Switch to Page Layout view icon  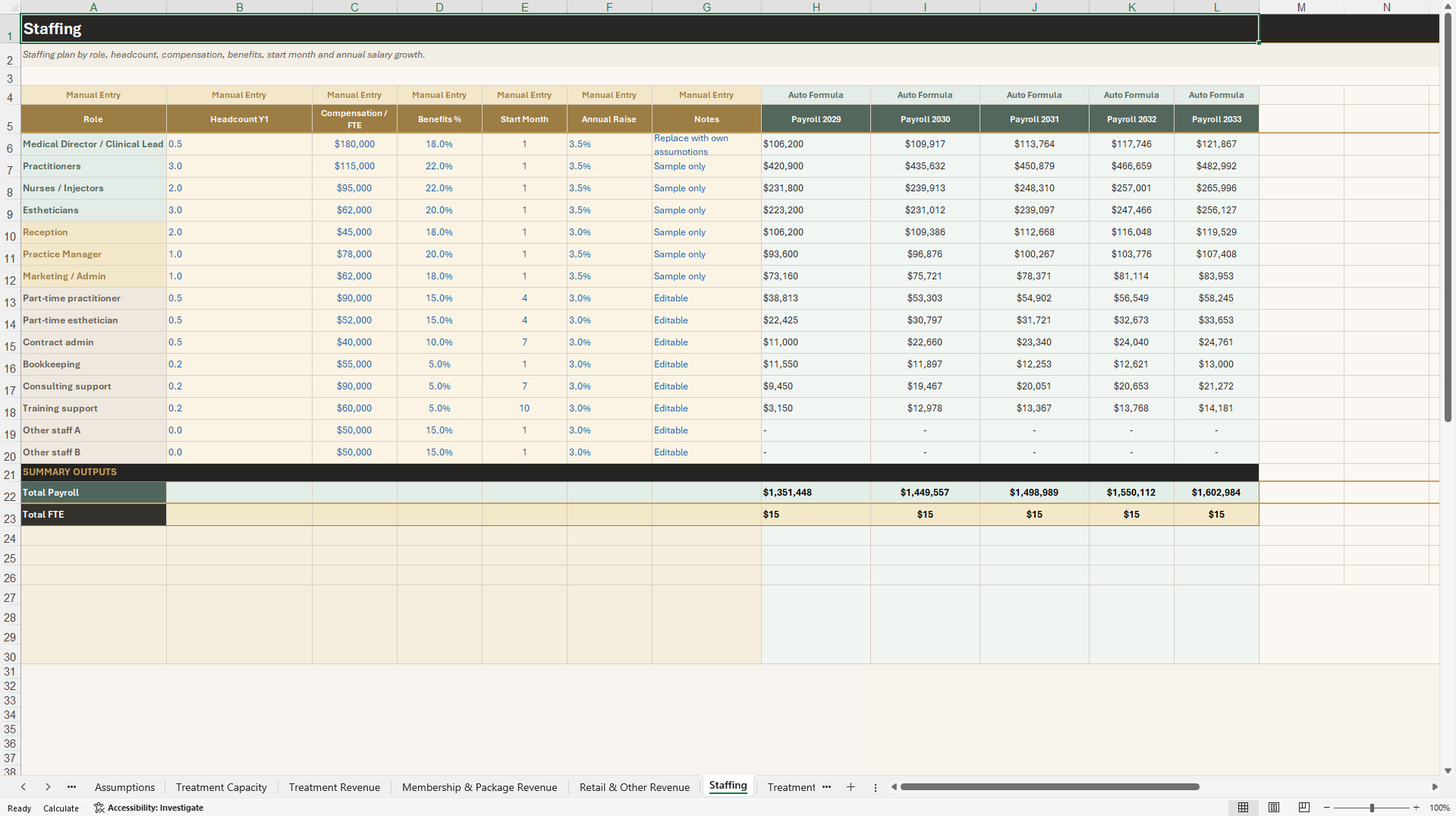(1274, 808)
